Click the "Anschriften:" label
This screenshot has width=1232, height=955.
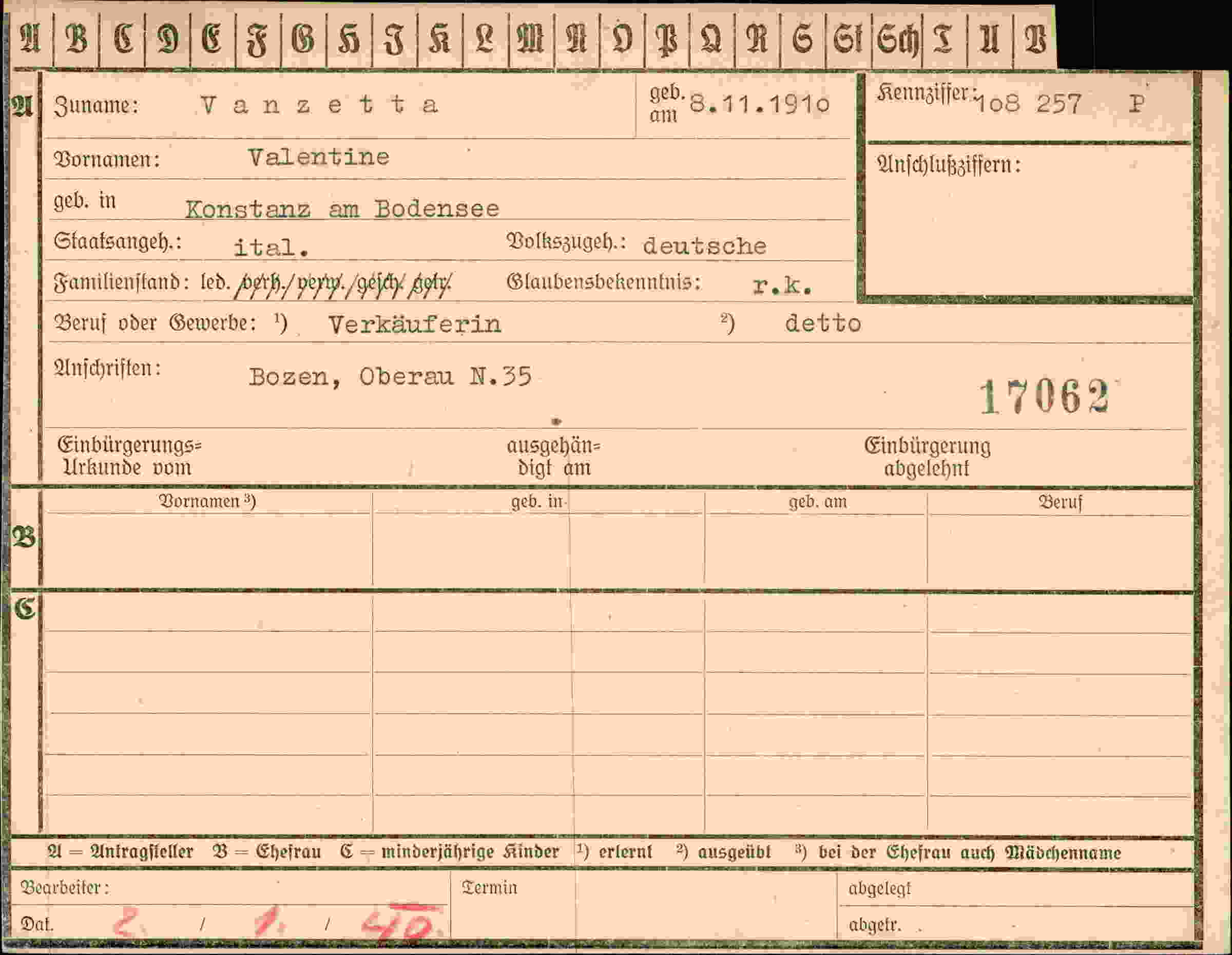coord(108,368)
